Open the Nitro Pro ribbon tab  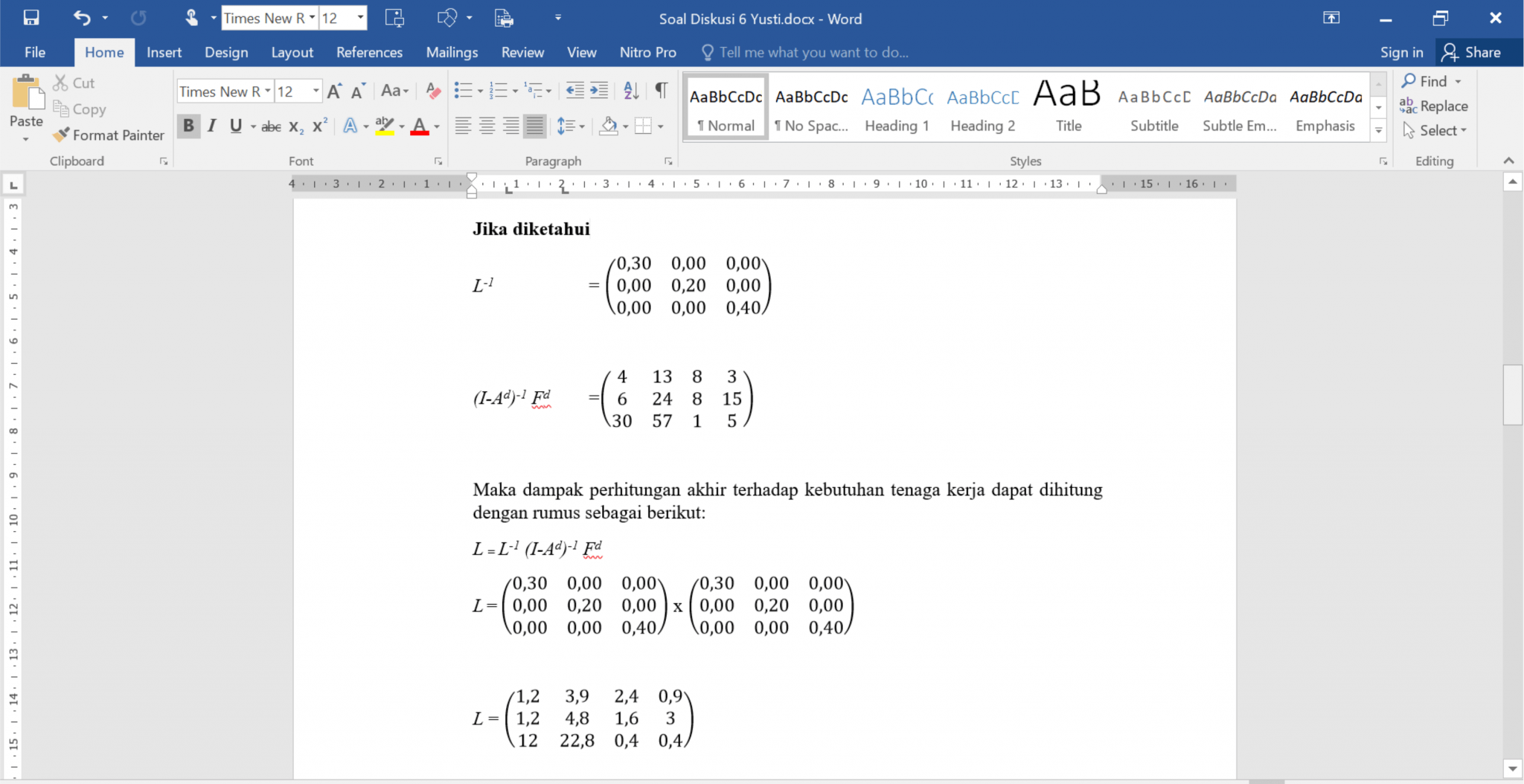(647, 52)
